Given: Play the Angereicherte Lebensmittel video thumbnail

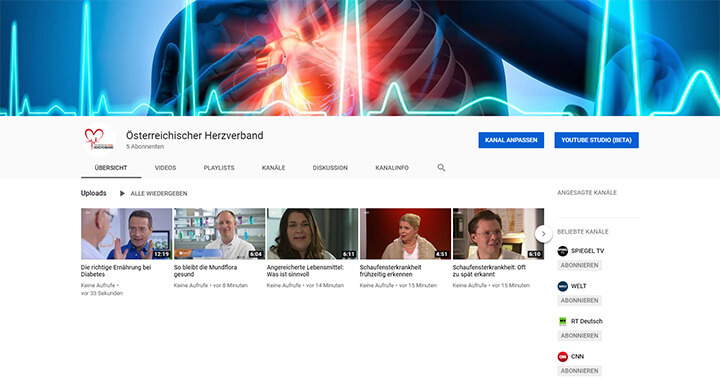Looking at the screenshot, I should click(x=312, y=234).
